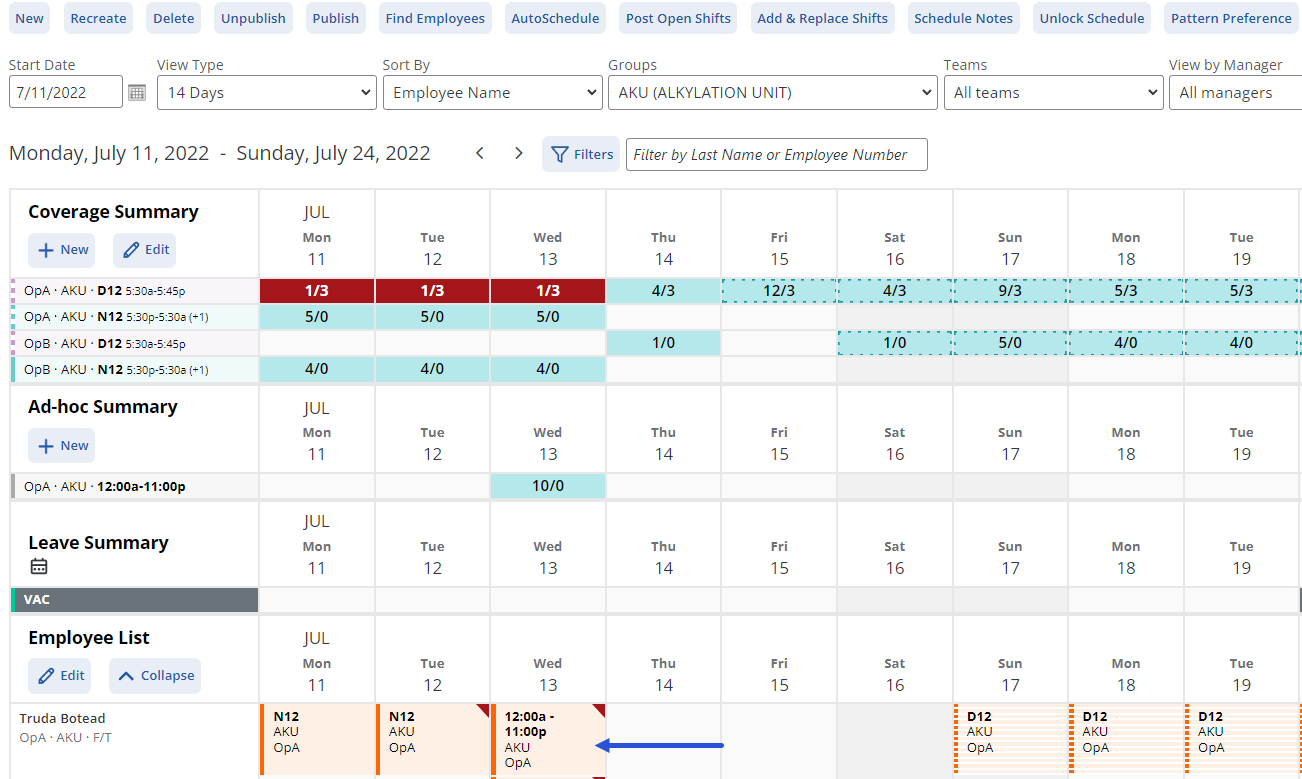Click 4/3 coverage cell on Thu 14
This screenshot has height=779, width=1302.
pyautogui.click(x=663, y=291)
